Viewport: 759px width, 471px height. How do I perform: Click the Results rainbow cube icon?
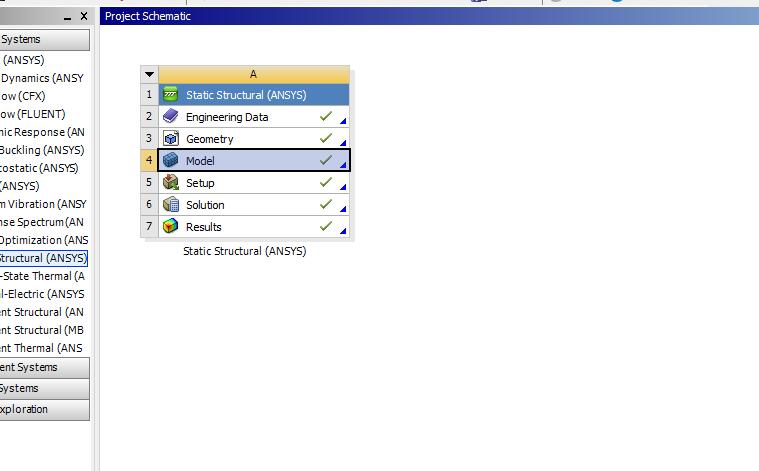[x=170, y=227]
